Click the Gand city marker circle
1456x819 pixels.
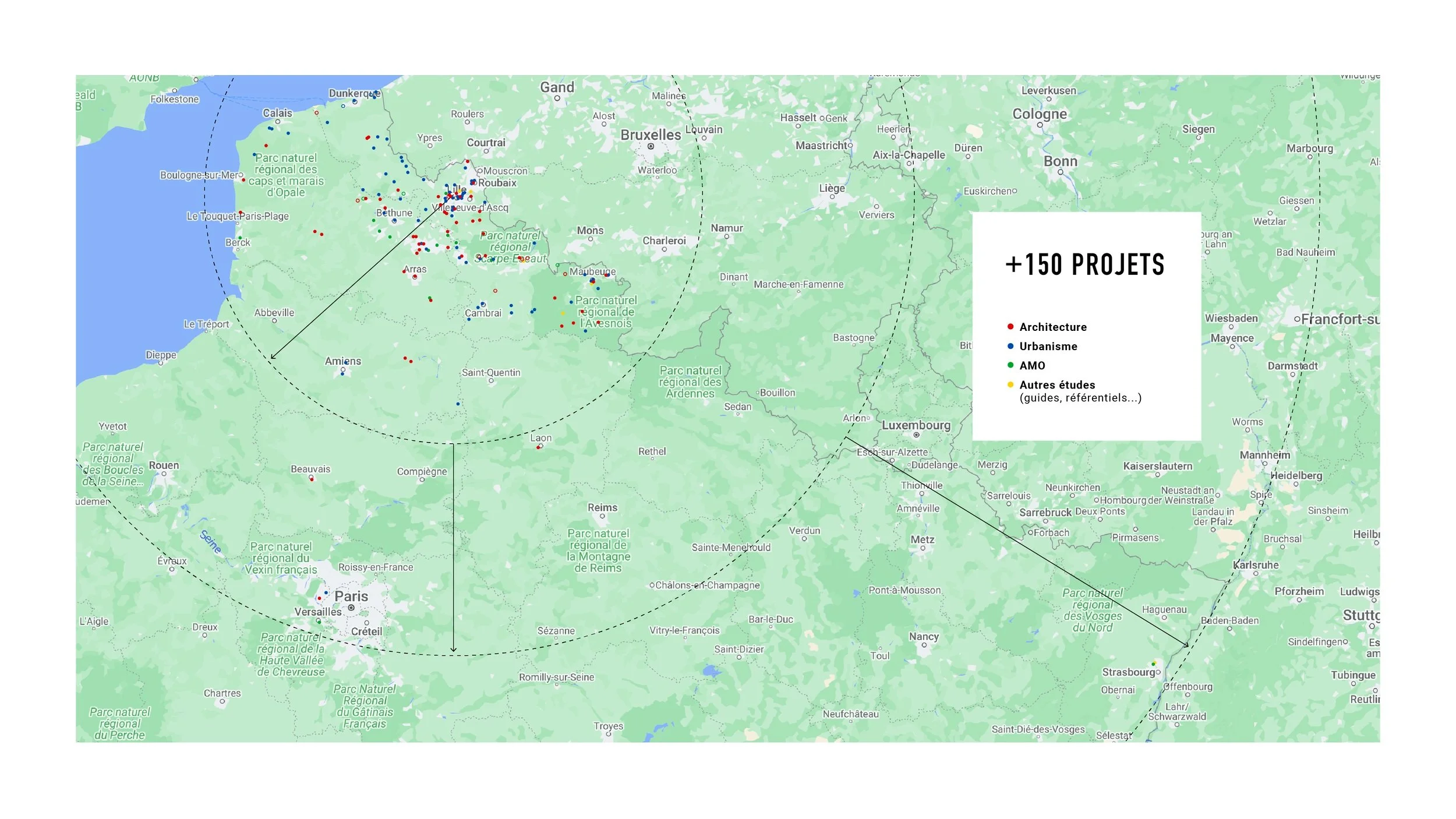[557, 98]
